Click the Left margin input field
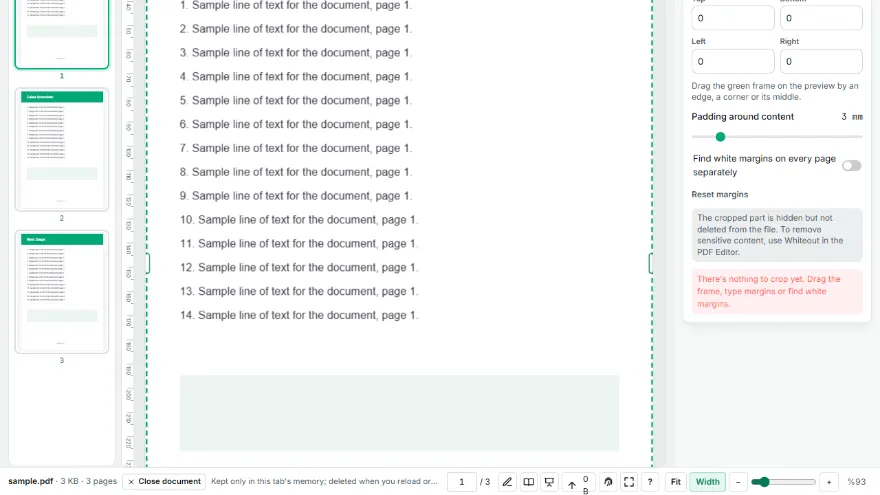 coord(732,61)
